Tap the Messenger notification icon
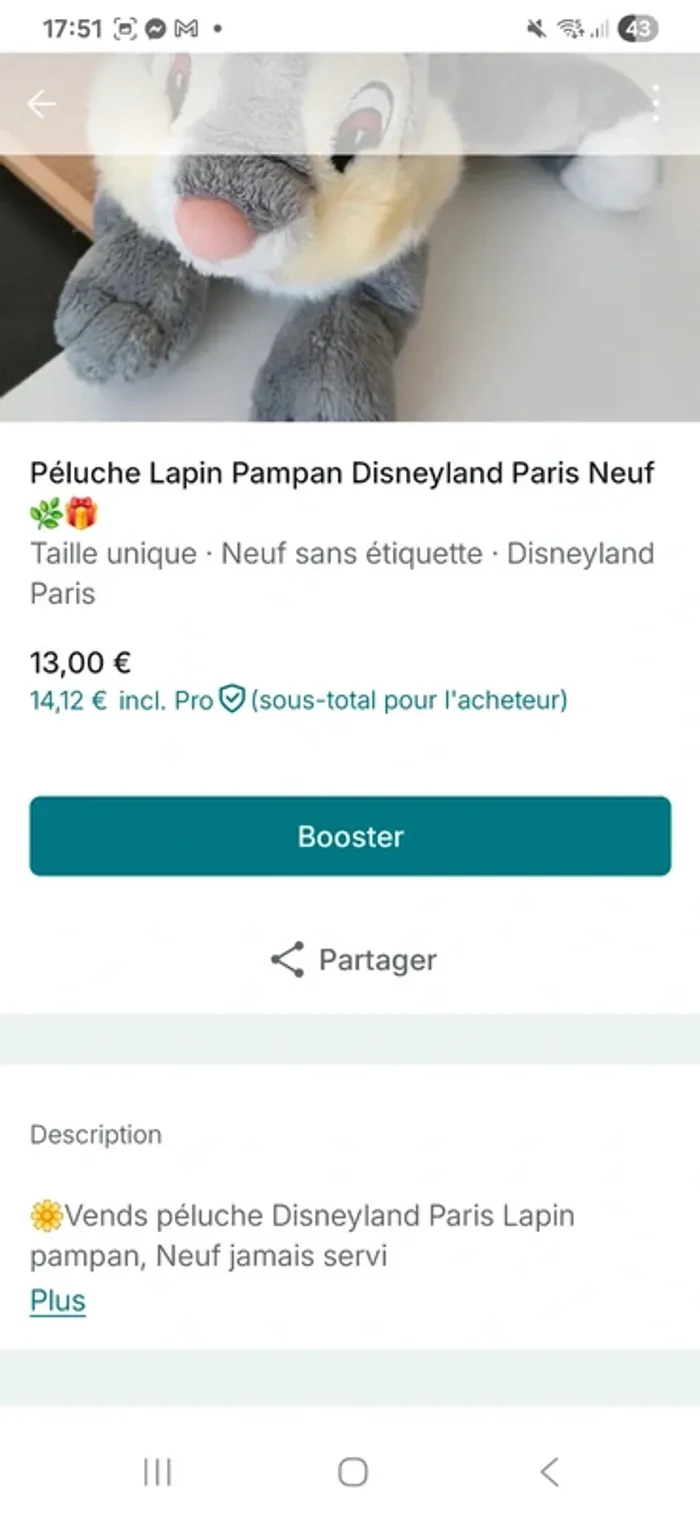This screenshot has width=700, height=1518. coord(155,29)
